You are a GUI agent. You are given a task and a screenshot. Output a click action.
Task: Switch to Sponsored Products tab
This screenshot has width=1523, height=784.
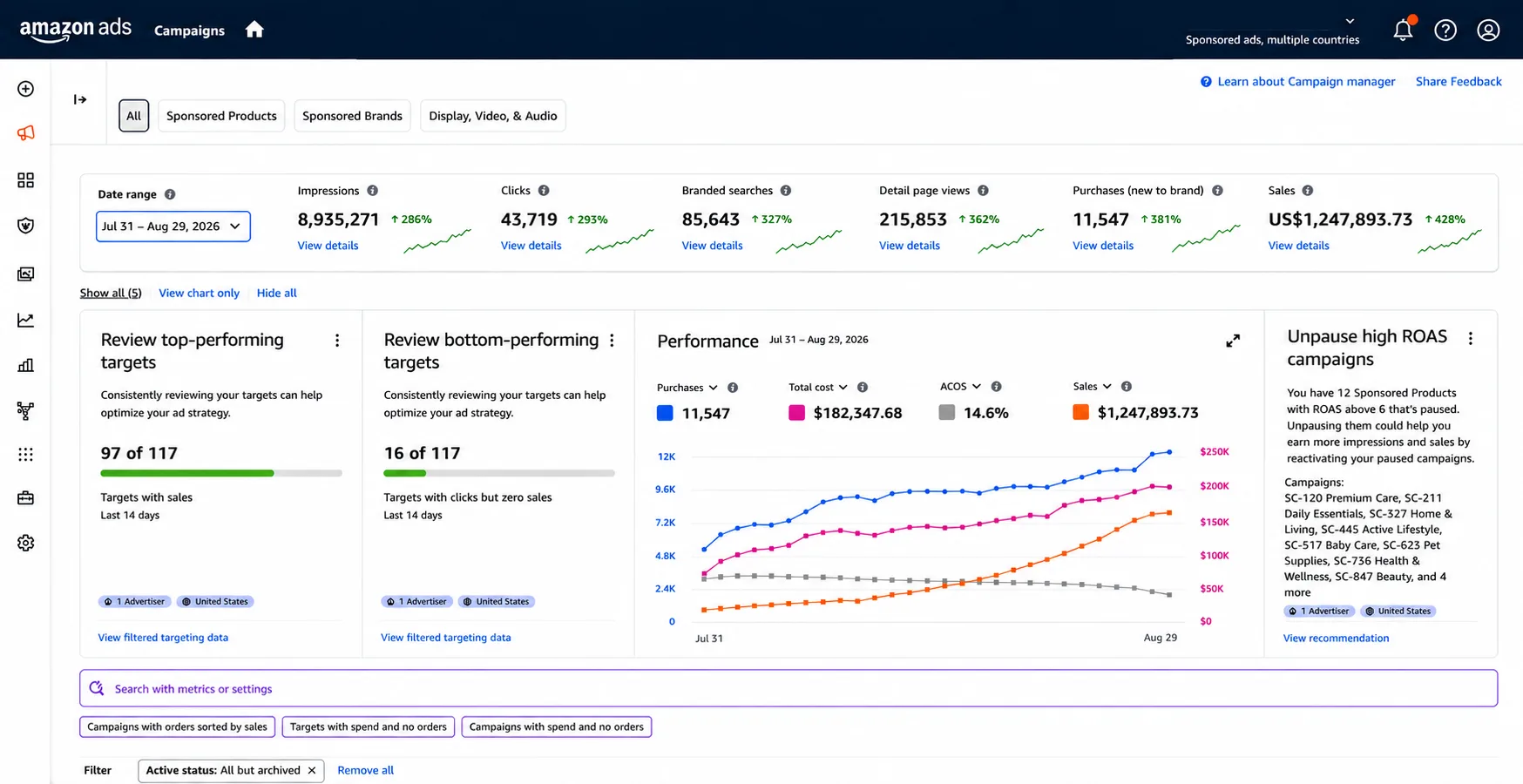pos(221,116)
